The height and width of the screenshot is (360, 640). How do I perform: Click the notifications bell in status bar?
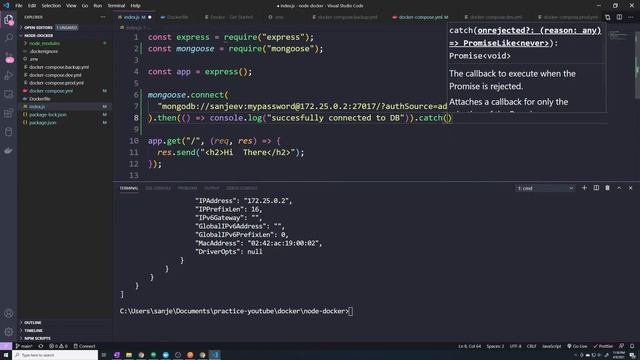point(632,346)
